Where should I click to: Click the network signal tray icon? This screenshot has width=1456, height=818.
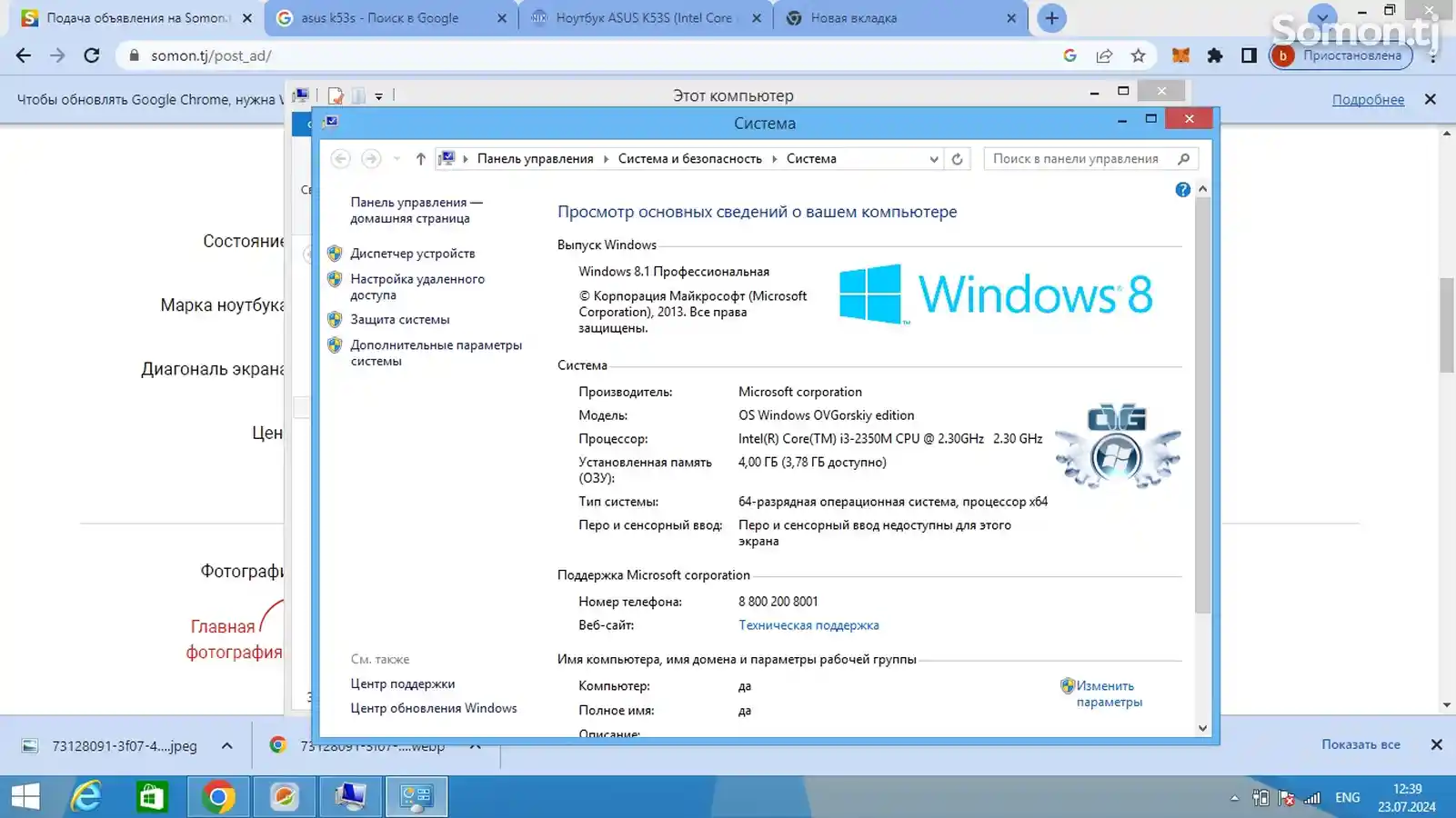pyautogui.click(x=1311, y=798)
